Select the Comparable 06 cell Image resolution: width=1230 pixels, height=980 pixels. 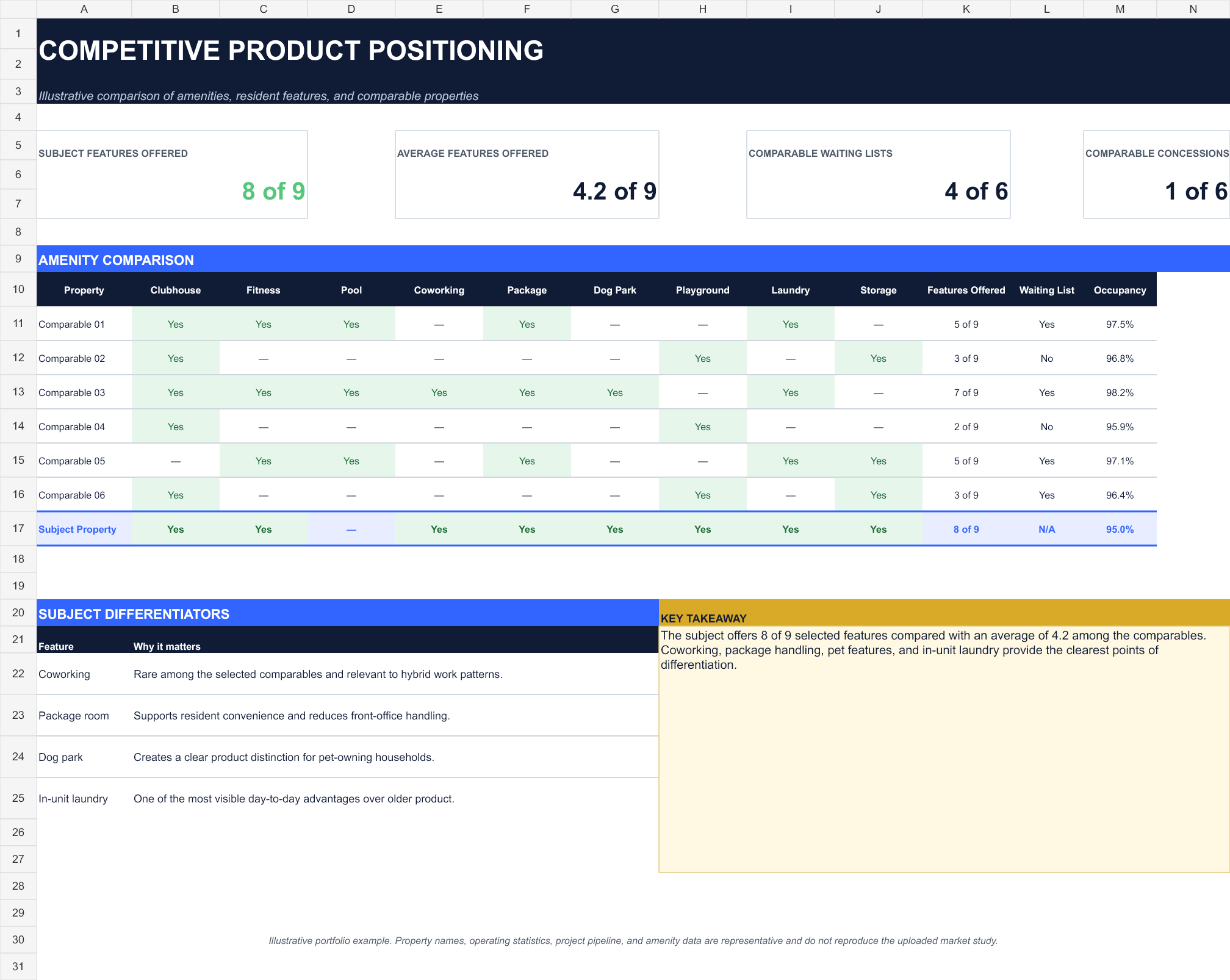pos(84,494)
